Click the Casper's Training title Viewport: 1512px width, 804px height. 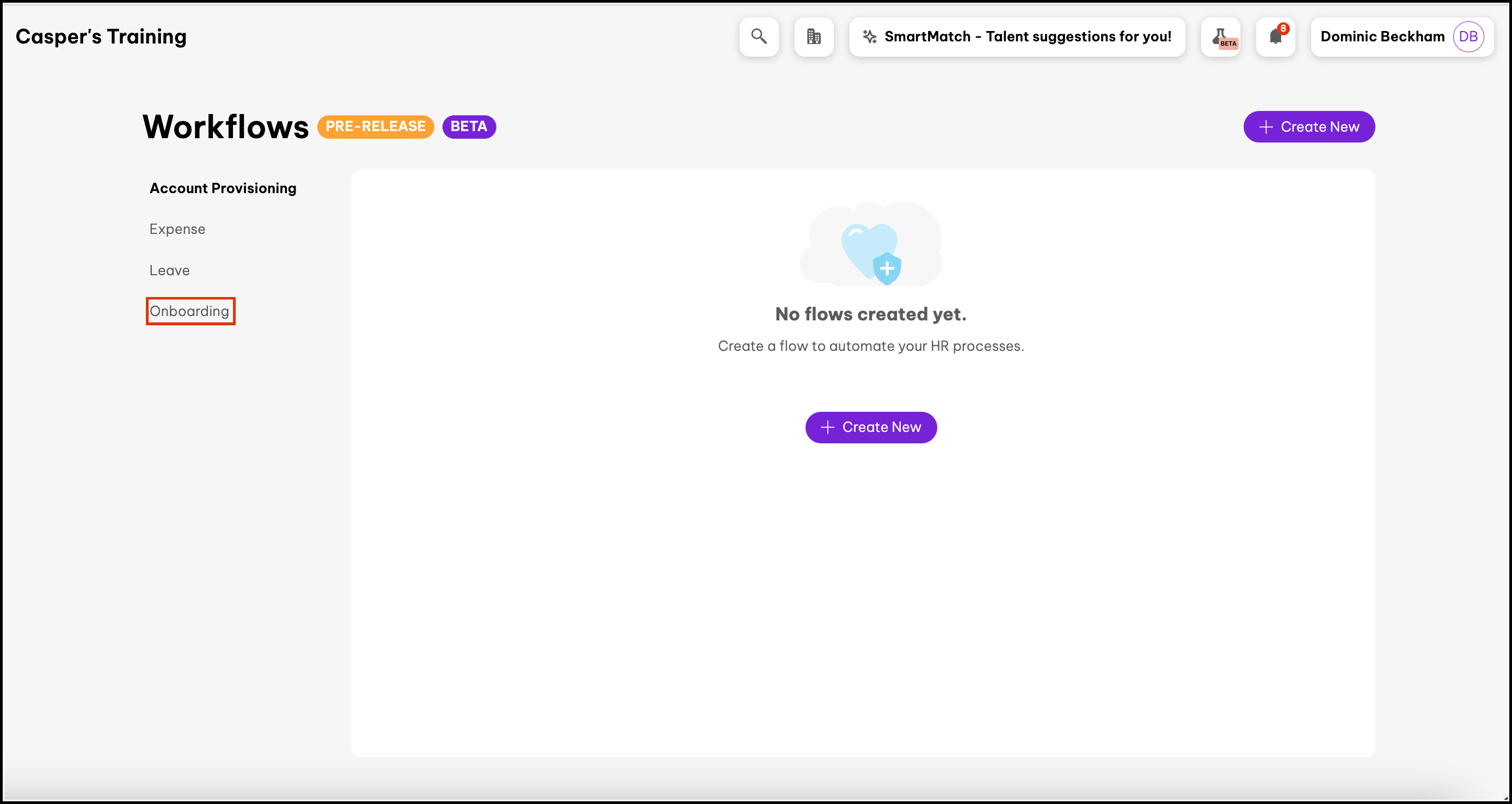101,36
